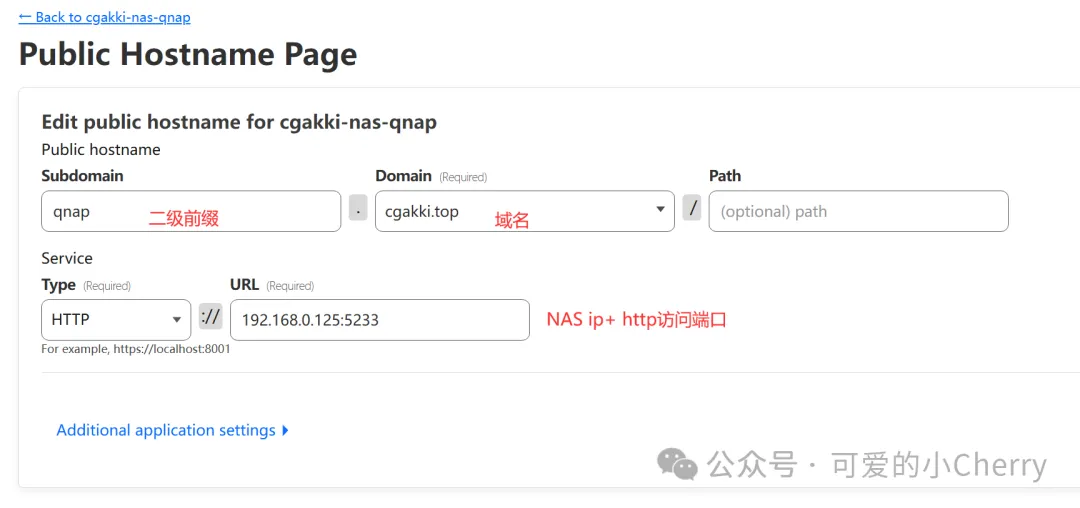Open the Domain dropdown showing cgakki.top
The height and width of the screenshot is (508, 1080).
point(525,211)
